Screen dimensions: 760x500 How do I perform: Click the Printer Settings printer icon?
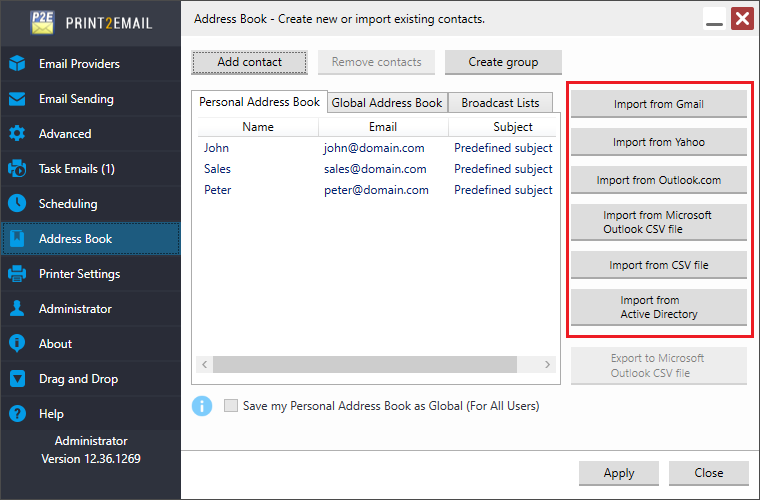[17, 274]
